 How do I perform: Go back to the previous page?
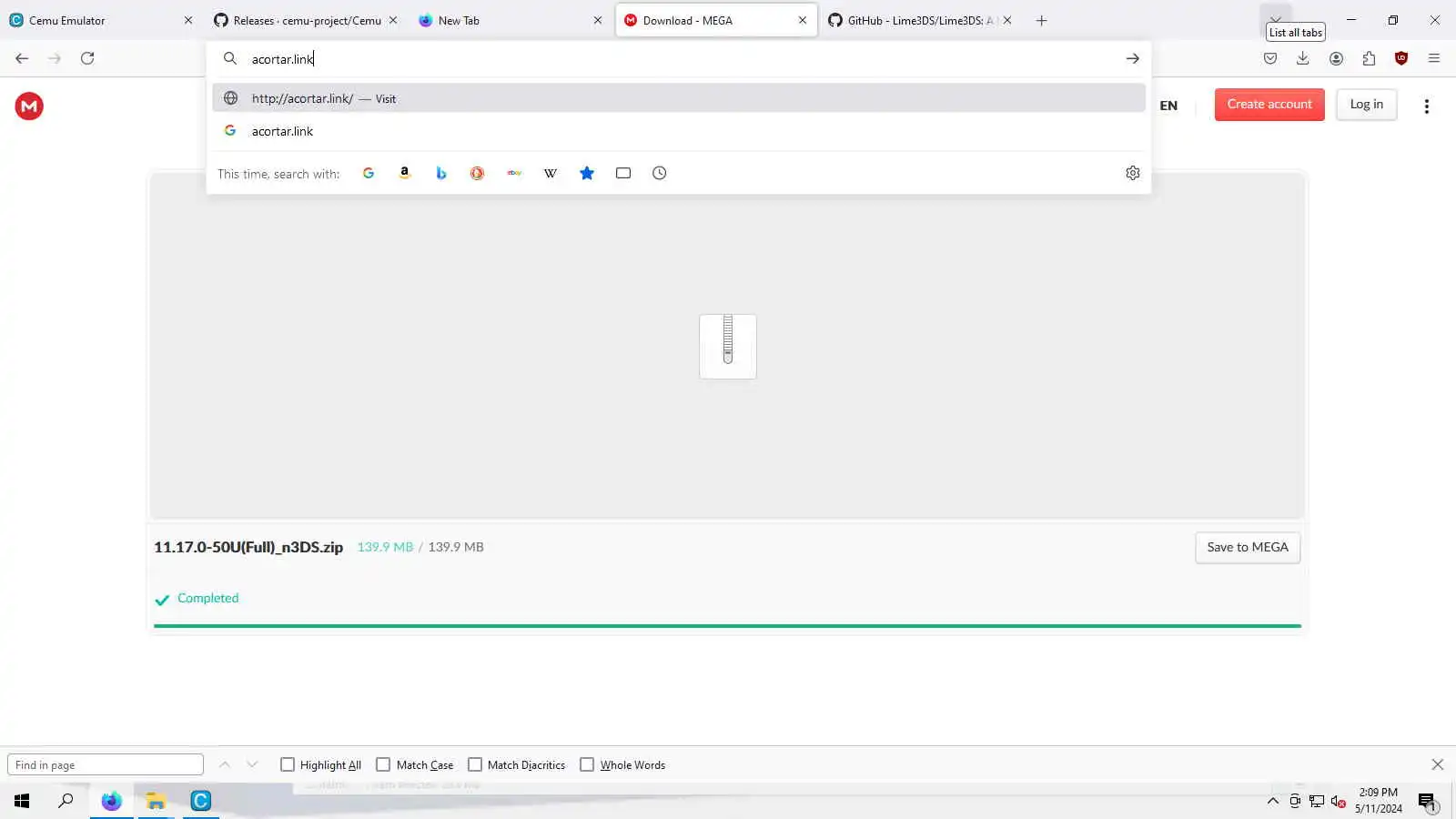22,58
